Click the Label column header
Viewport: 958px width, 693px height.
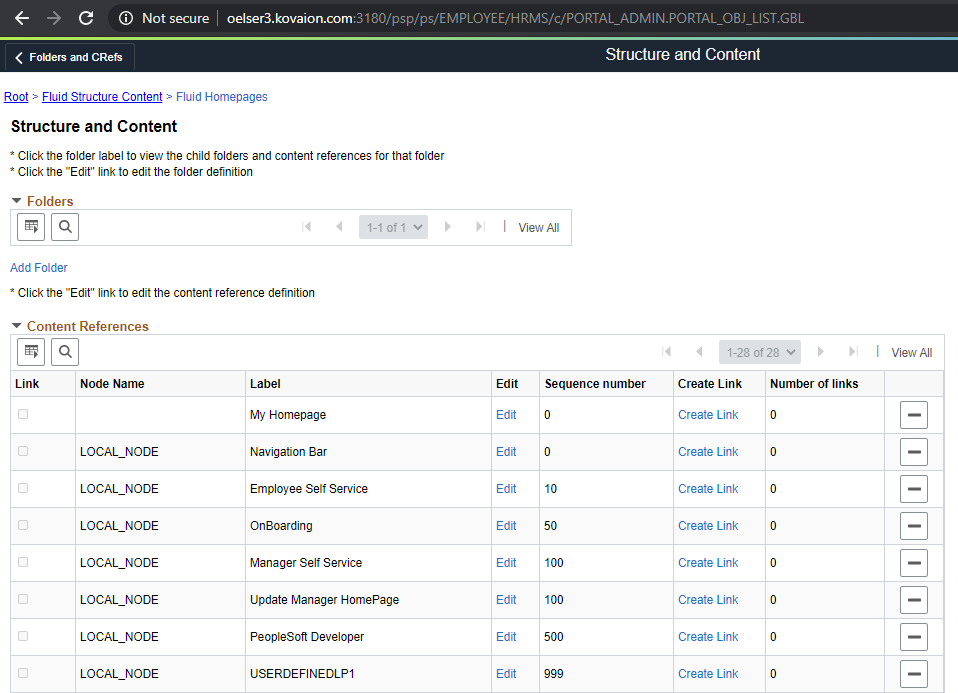(265, 384)
